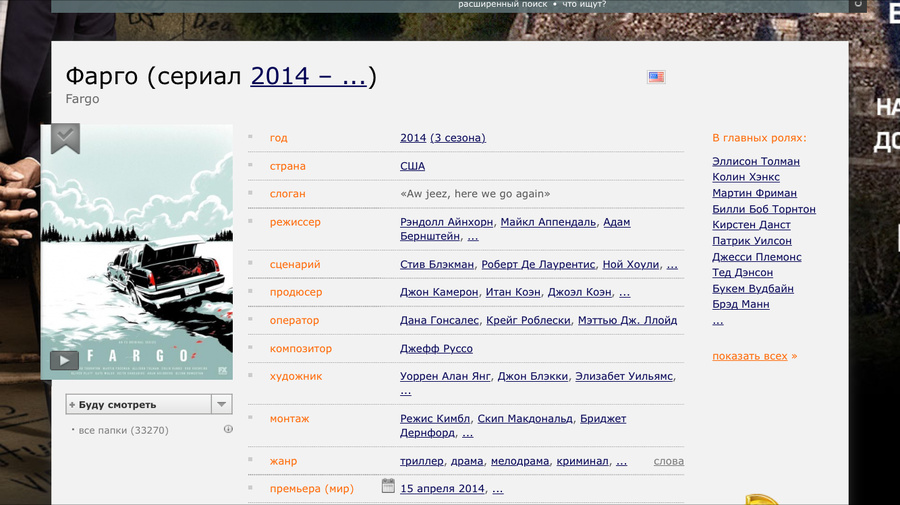
Task: Open the расширенный поиск advanced search
Action: click(x=502, y=5)
